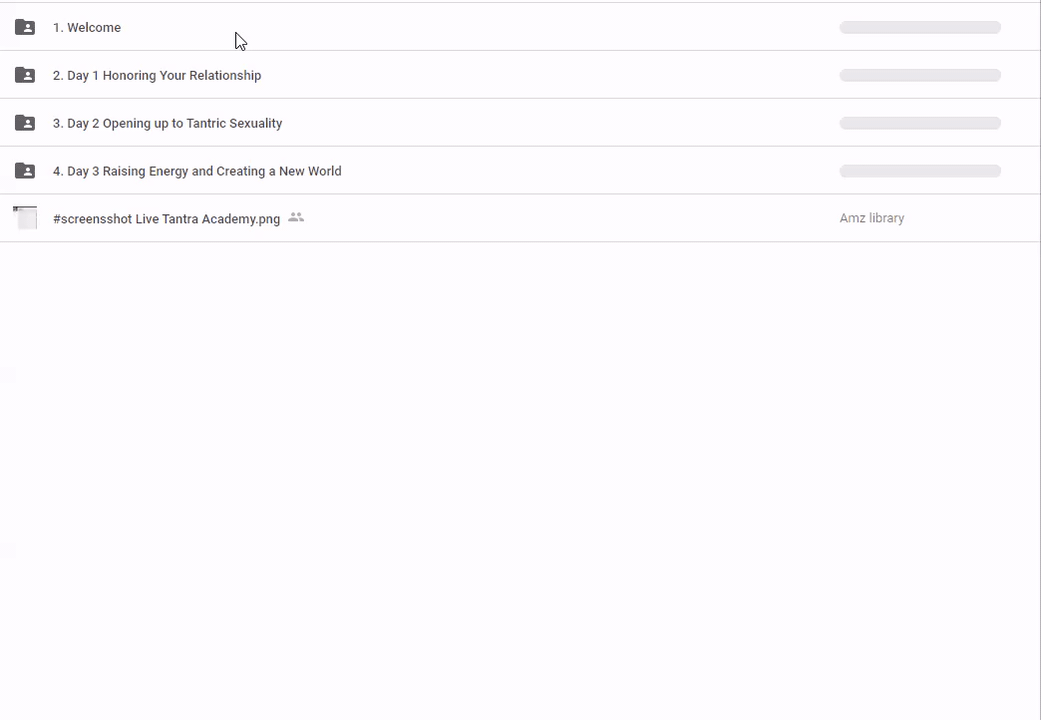Screen dimensions: 1041x720
Task: Select the 1. Welcome folder name
Action: coord(87,28)
